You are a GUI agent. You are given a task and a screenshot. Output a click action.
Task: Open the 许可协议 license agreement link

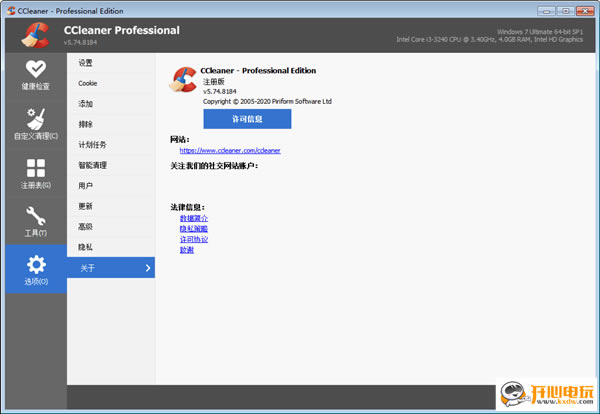(194, 239)
